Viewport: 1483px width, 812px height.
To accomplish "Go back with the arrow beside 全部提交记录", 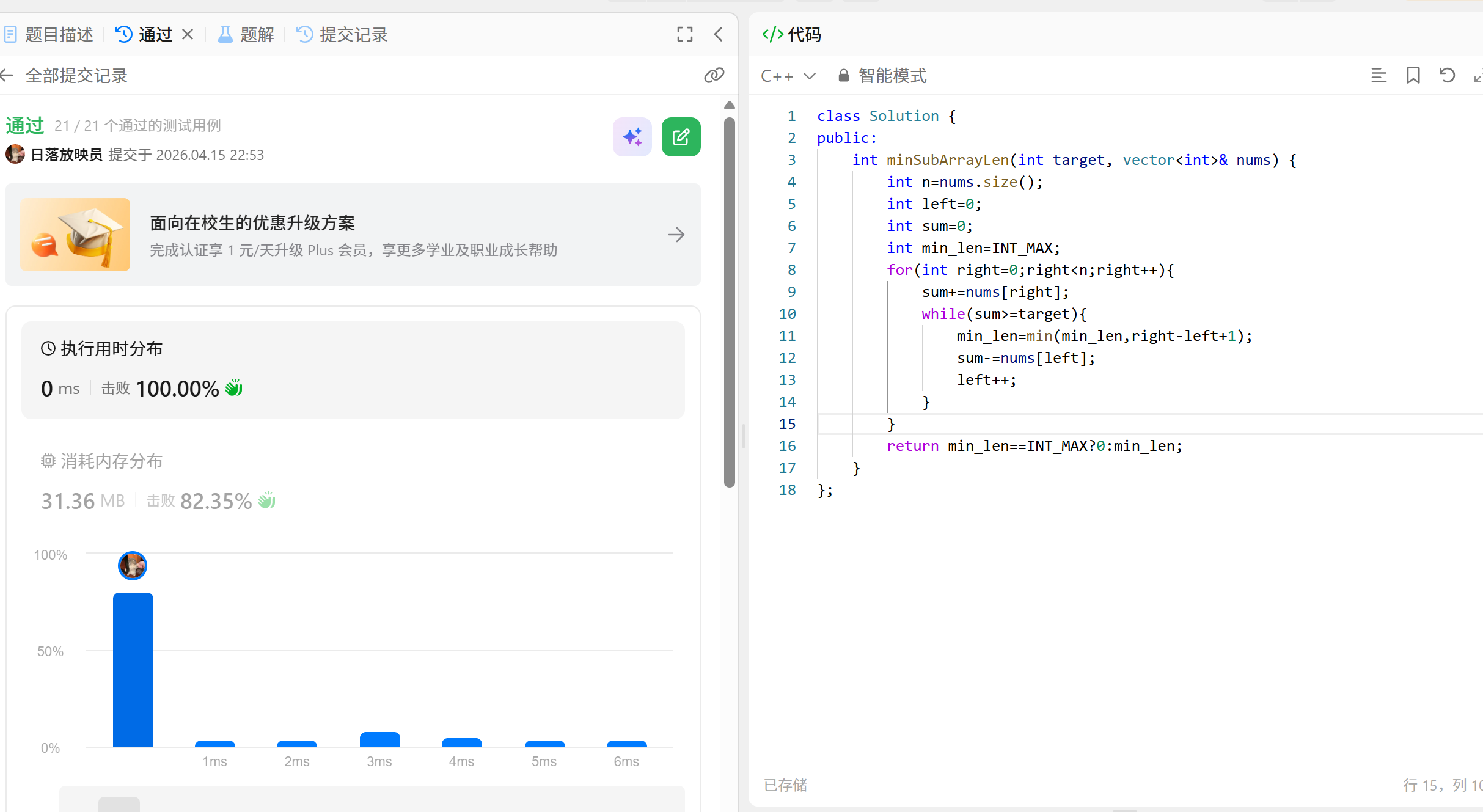I will 7,76.
